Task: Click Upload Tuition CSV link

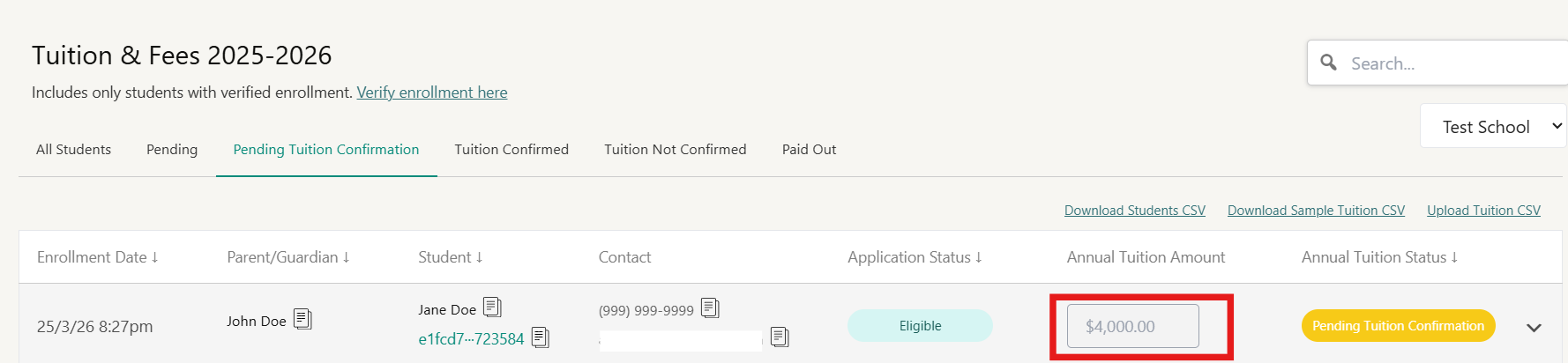Action: (1484, 211)
